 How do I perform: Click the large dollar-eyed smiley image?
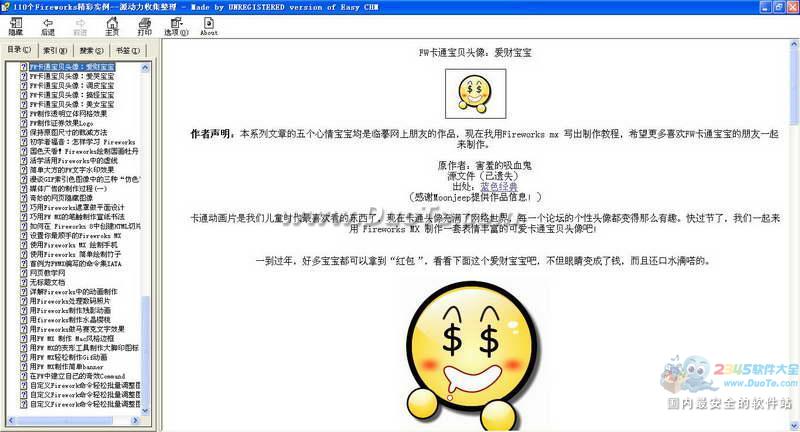coord(472,354)
